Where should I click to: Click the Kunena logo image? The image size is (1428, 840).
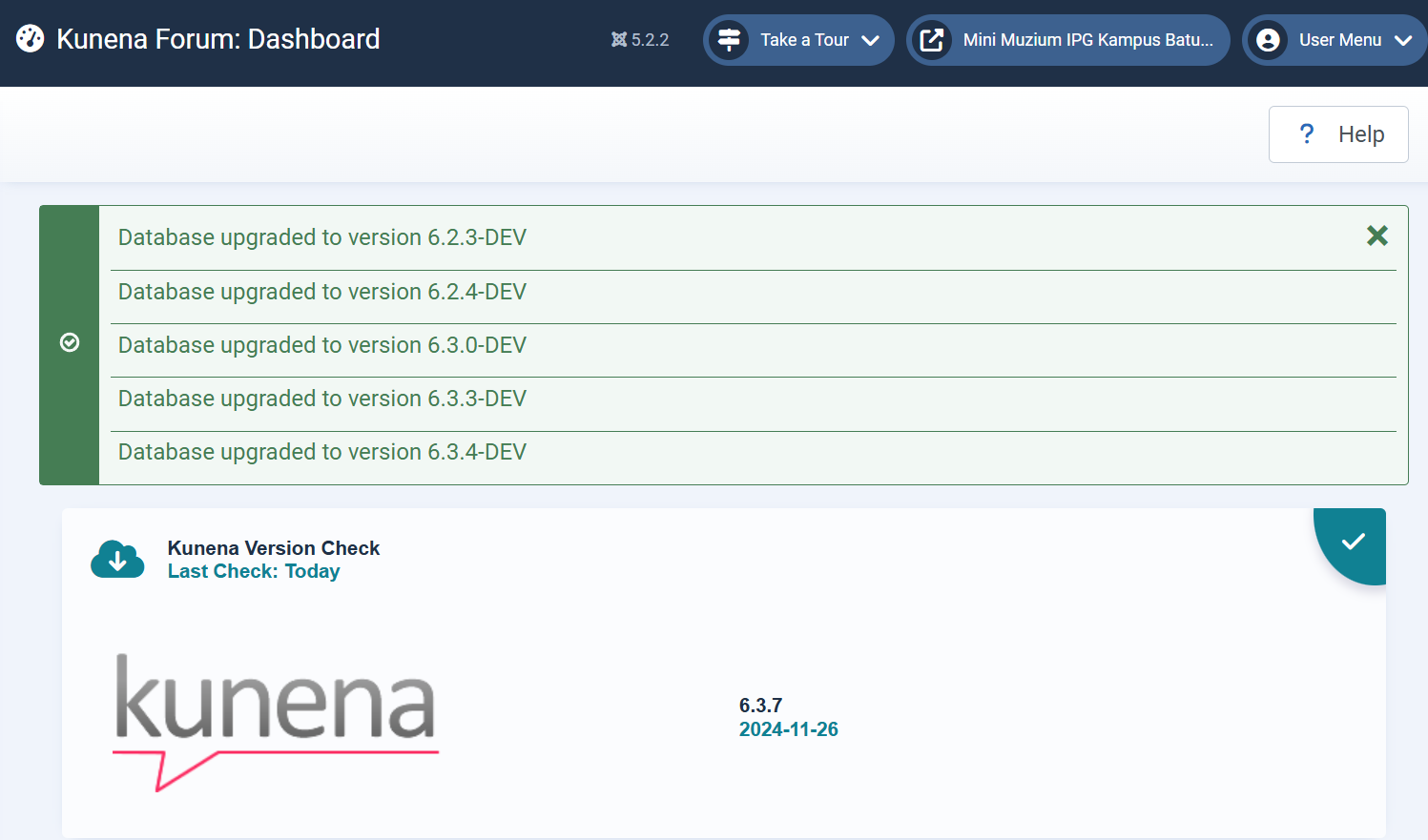click(x=275, y=720)
